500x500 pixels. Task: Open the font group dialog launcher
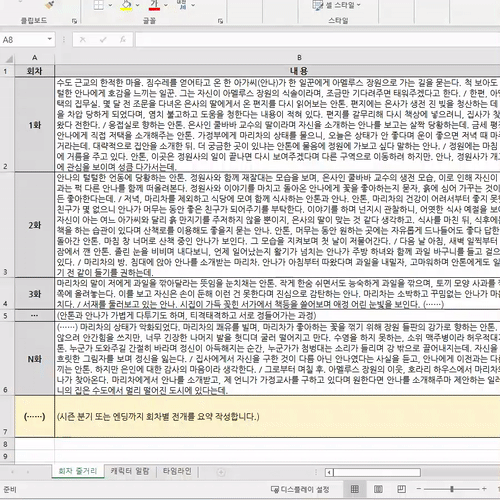220,21
